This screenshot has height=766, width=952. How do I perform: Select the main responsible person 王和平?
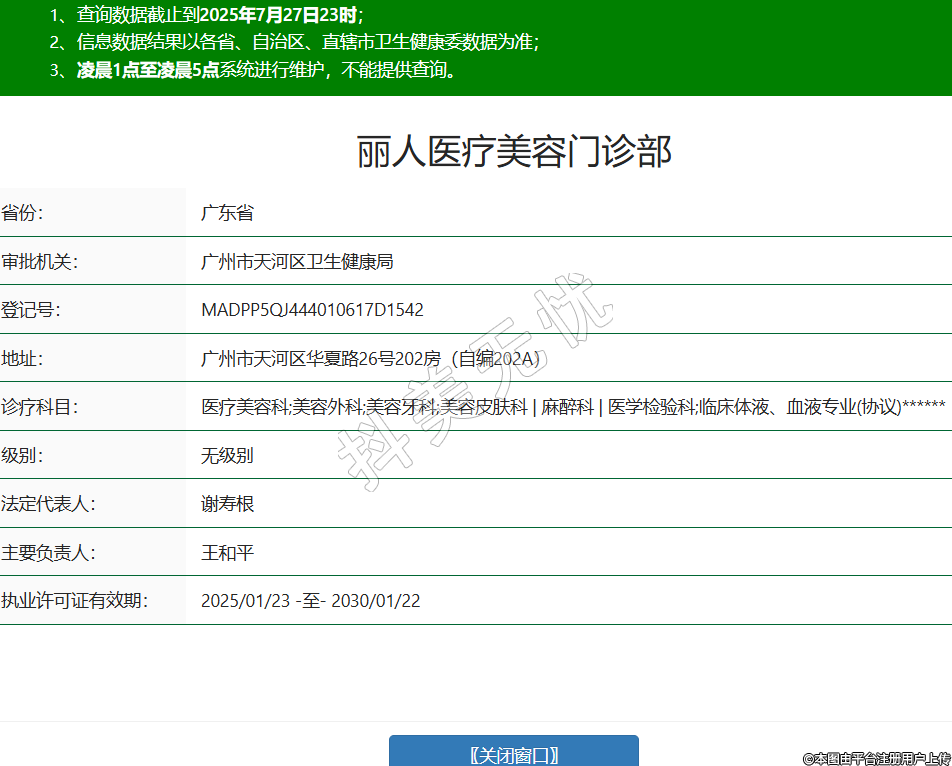coord(227,553)
